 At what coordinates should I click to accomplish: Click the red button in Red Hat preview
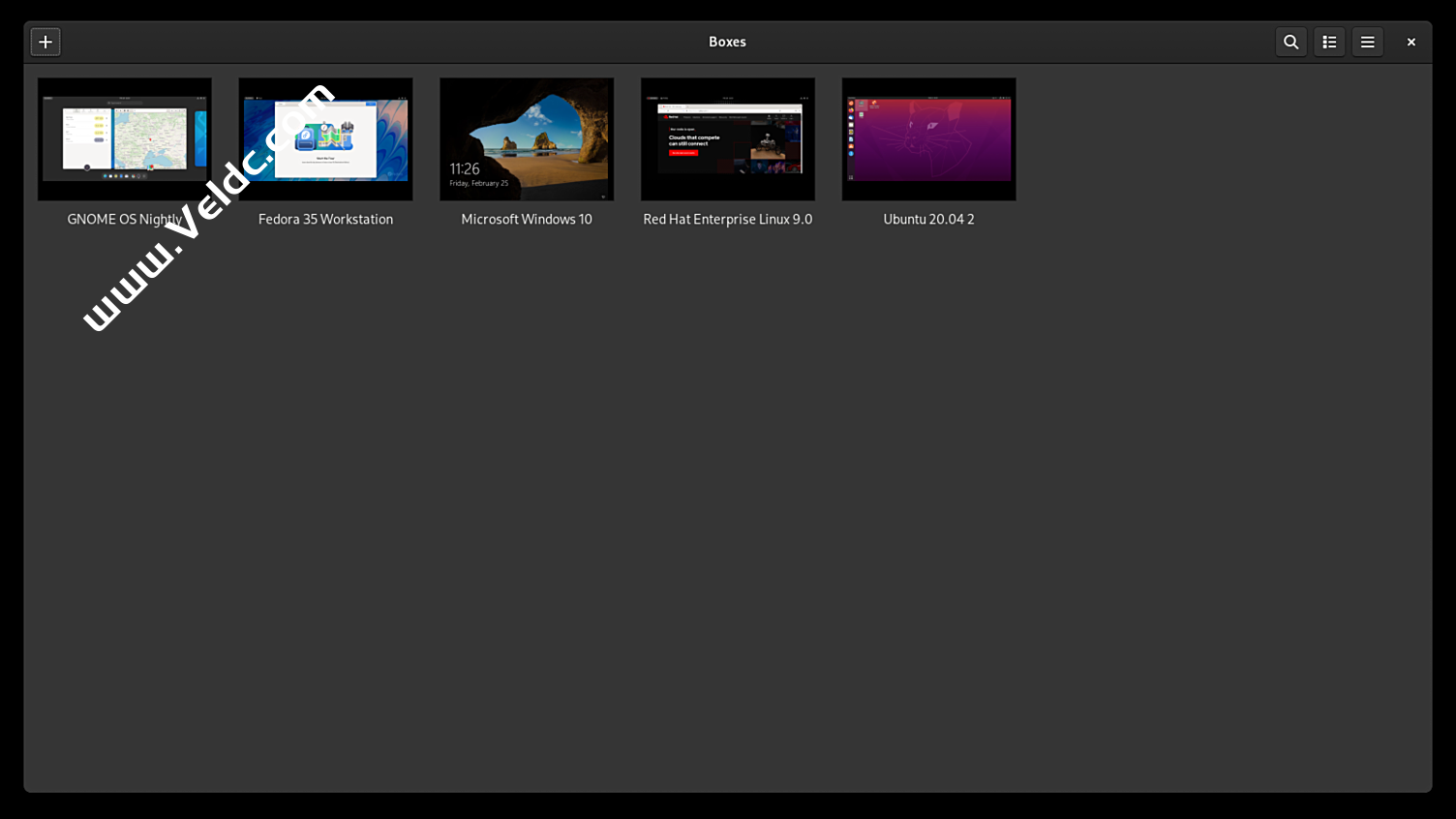coord(682,153)
